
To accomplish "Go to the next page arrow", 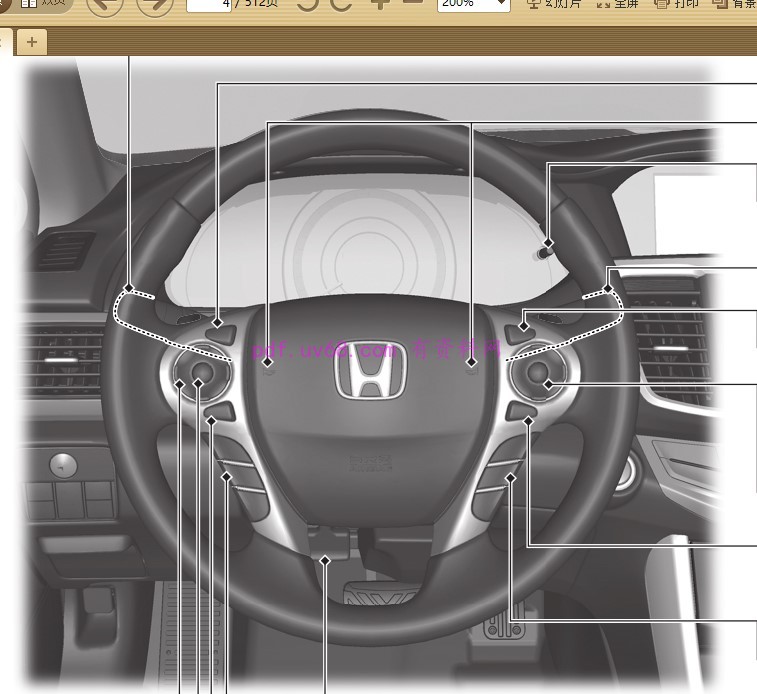I will pos(154,5).
